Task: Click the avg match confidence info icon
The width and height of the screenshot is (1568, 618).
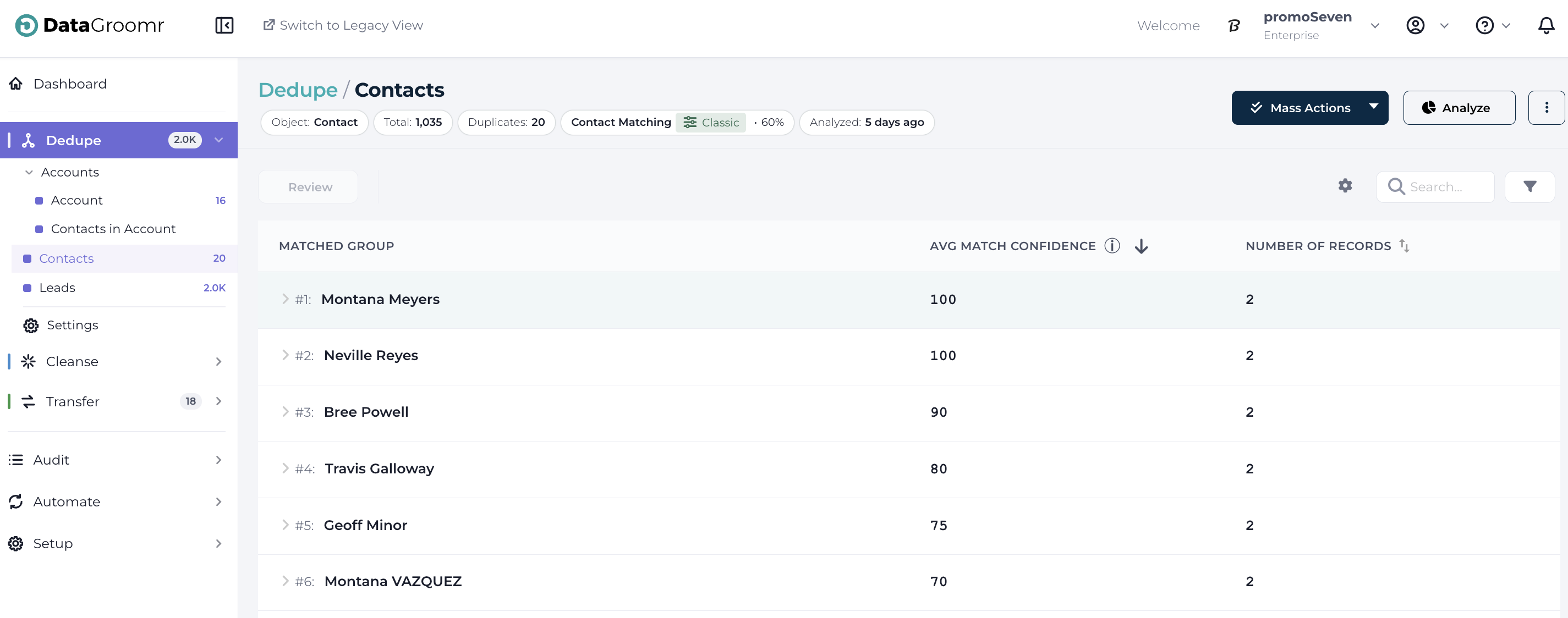Action: click(x=1112, y=246)
